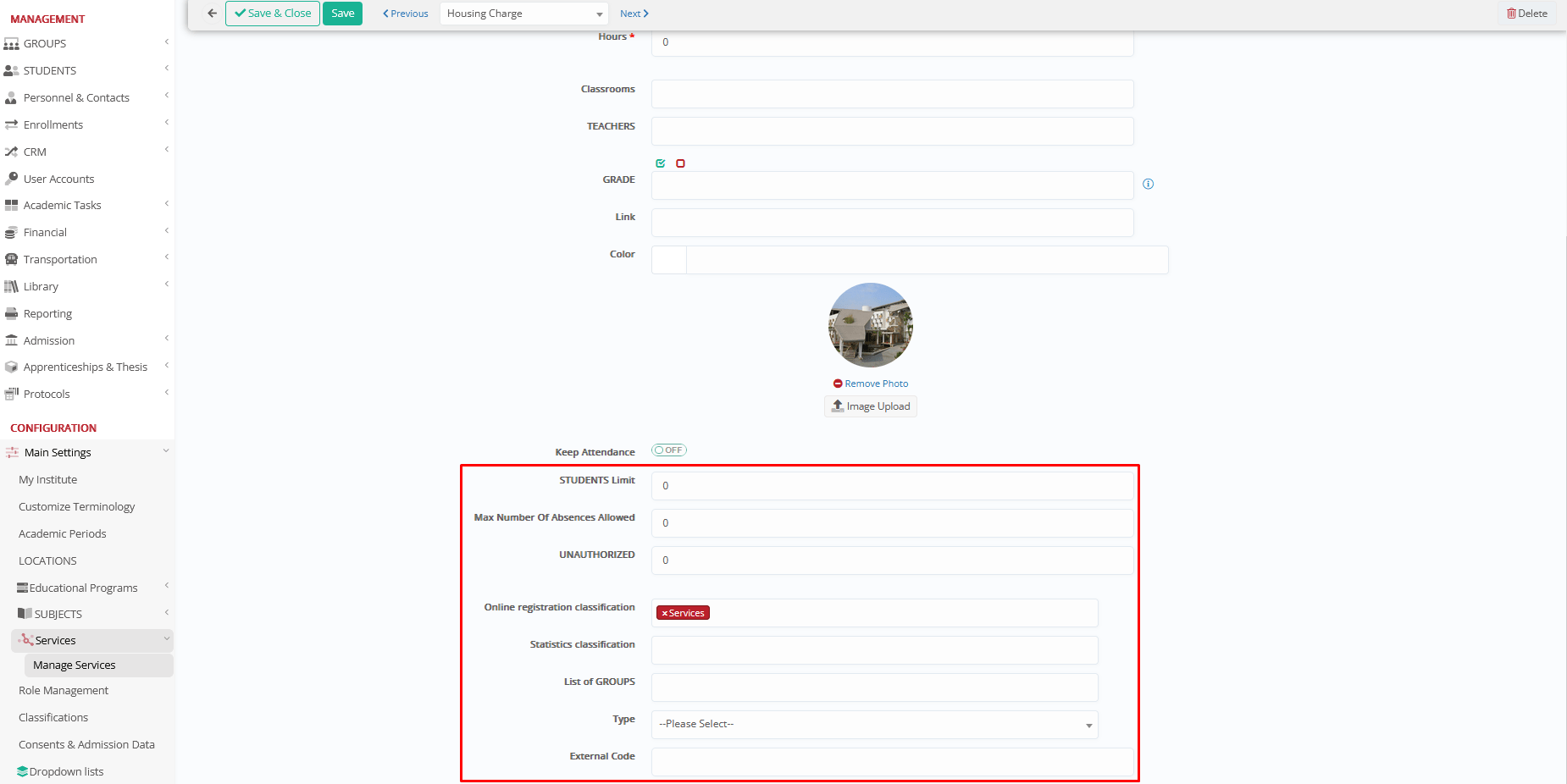Open the Reporting section in sidebar
1567x784 pixels.
click(x=47, y=313)
